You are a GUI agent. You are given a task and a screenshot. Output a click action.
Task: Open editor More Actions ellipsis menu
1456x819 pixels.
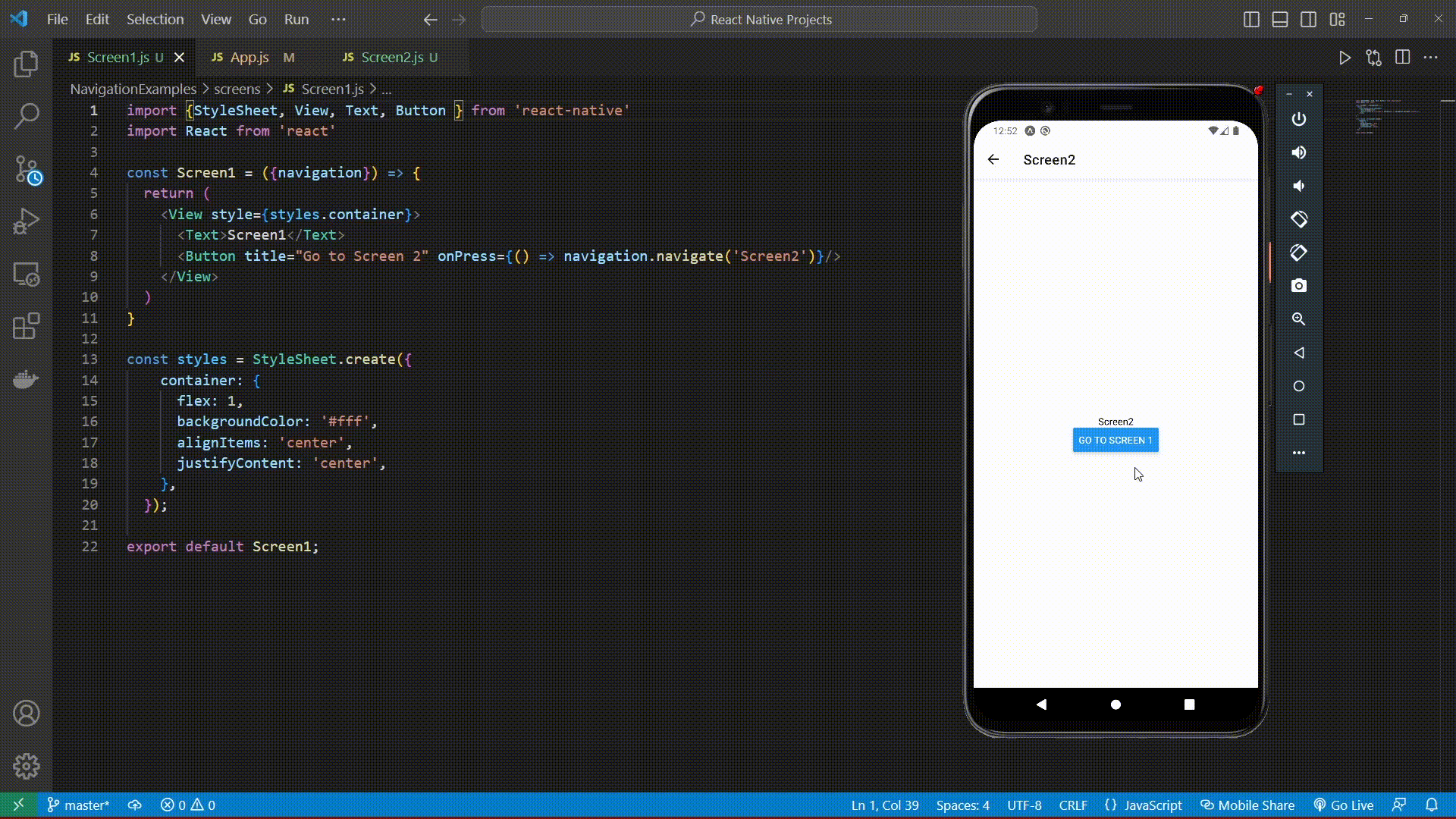coord(1431,58)
